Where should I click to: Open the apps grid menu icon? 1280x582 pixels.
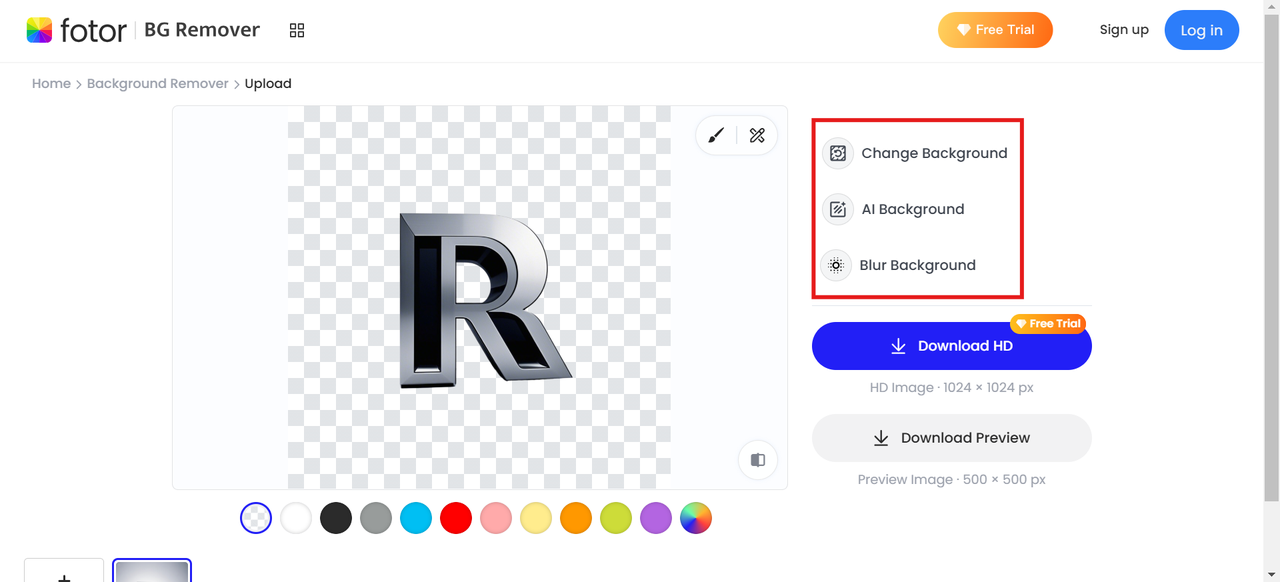click(297, 31)
